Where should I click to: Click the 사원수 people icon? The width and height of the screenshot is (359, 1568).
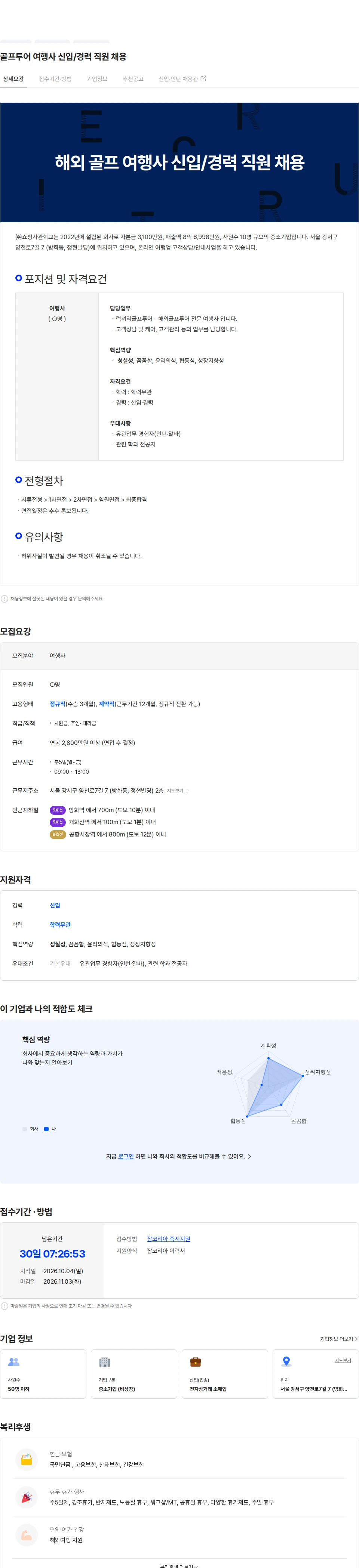click(13, 1362)
